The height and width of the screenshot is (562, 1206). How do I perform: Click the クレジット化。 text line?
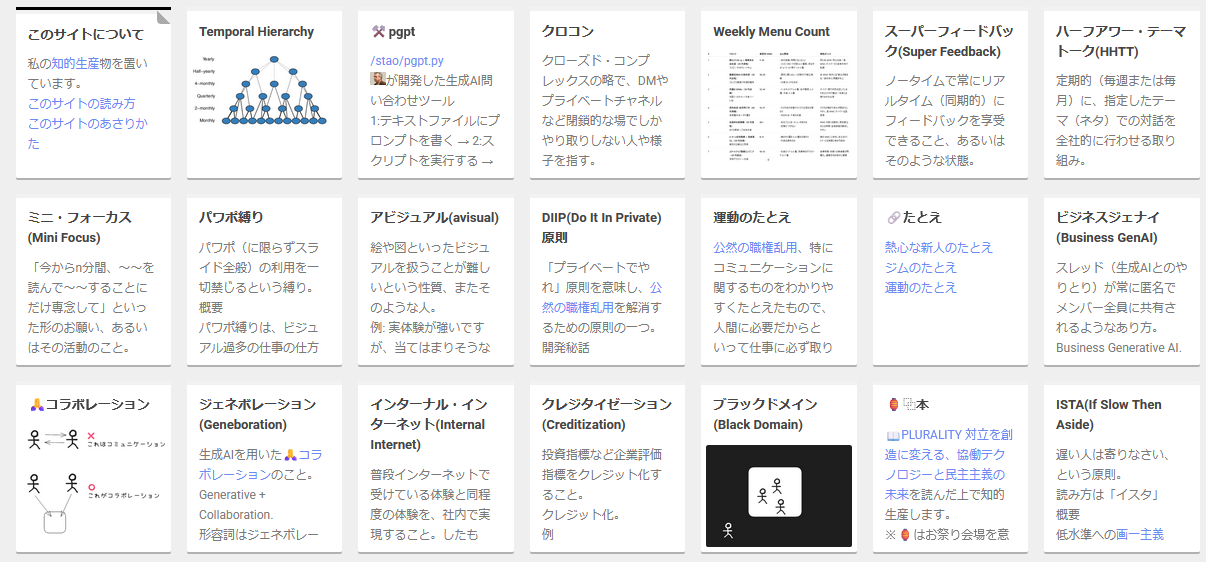pyautogui.click(x=584, y=514)
